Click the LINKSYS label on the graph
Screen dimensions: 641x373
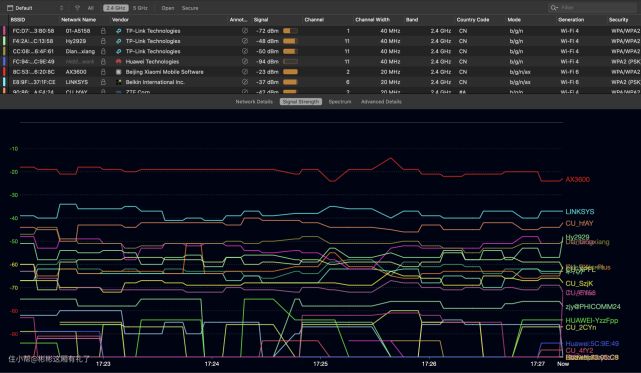point(580,211)
